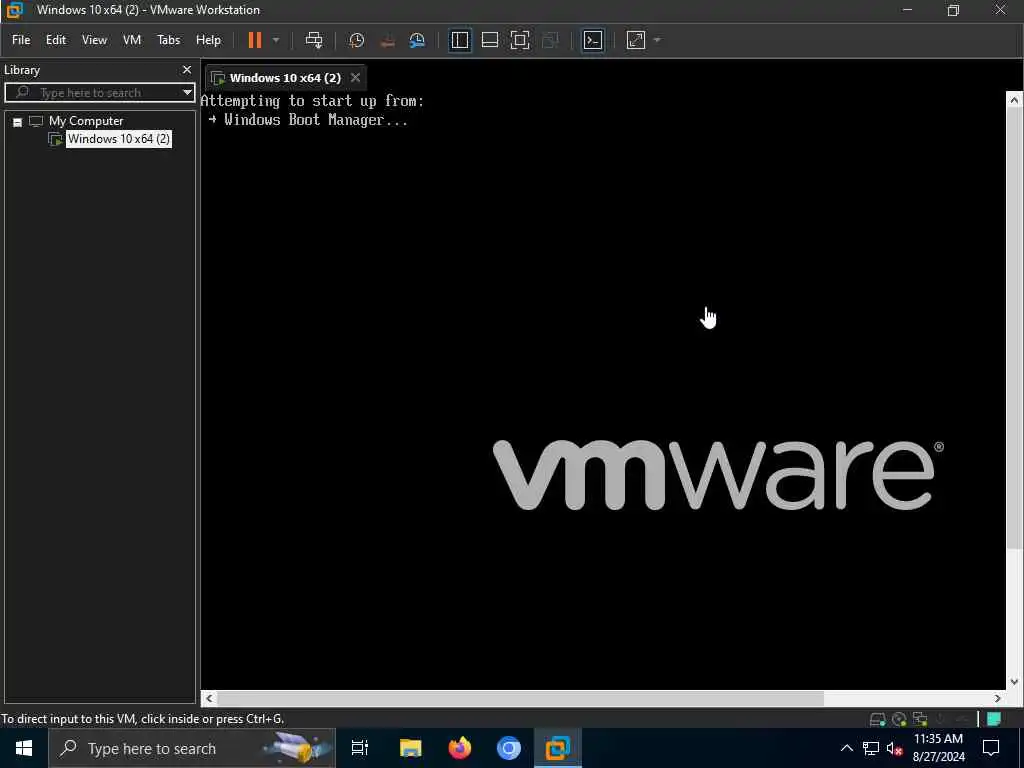Open the Help menu
The image size is (1024, 768).
click(208, 40)
